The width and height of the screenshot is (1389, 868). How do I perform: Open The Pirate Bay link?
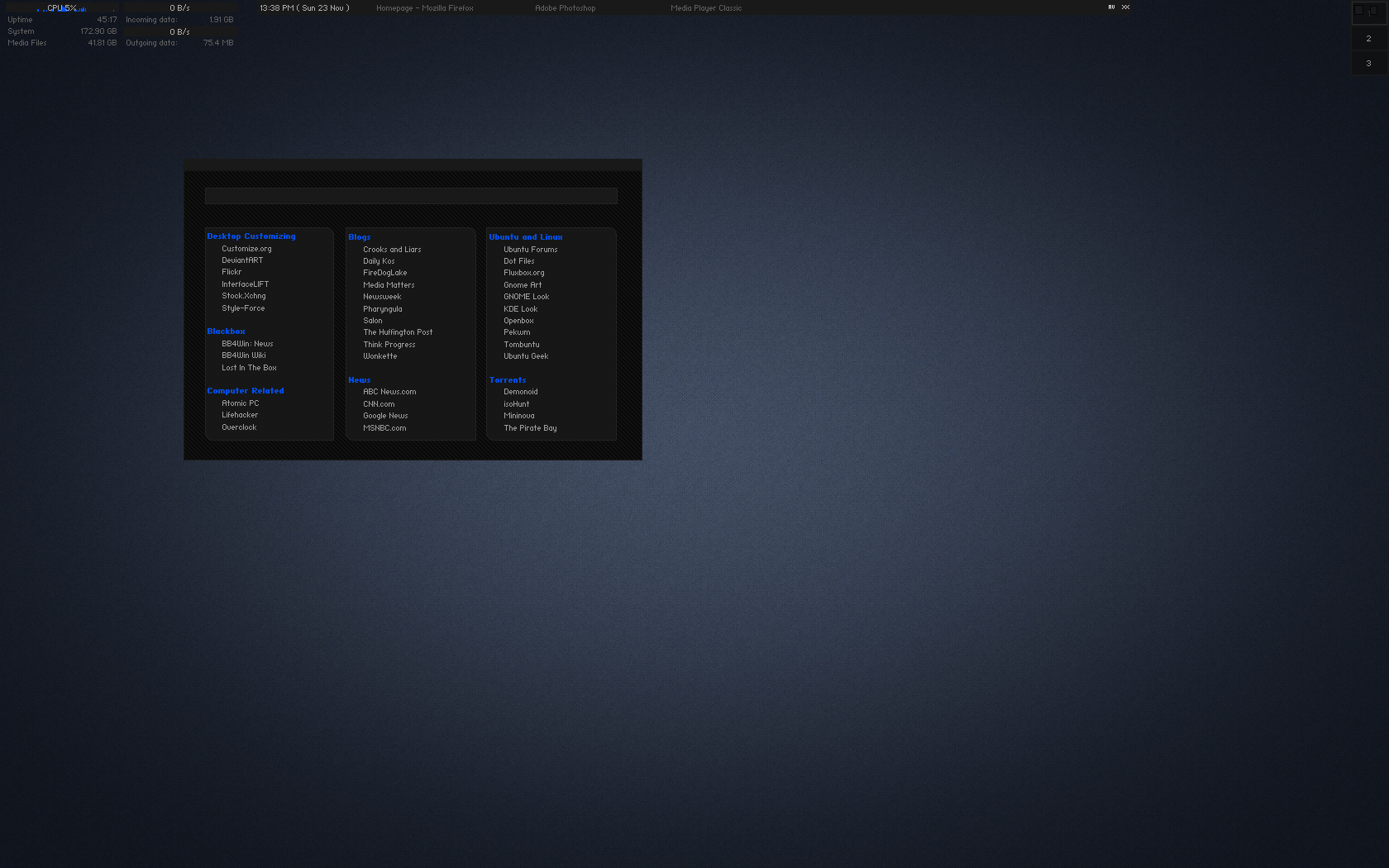click(x=530, y=428)
